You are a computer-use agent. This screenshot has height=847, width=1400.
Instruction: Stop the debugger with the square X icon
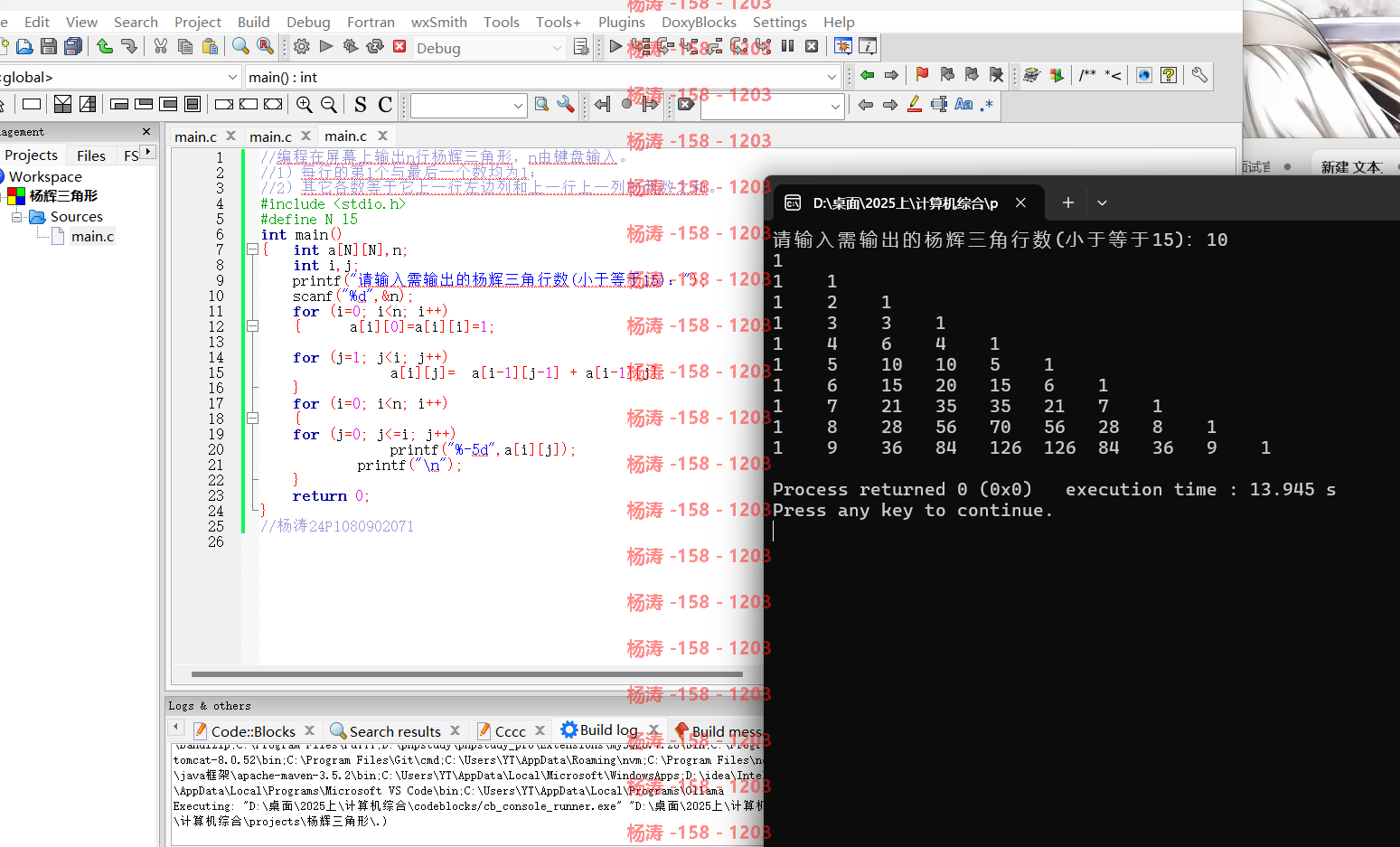pos(812,46)
